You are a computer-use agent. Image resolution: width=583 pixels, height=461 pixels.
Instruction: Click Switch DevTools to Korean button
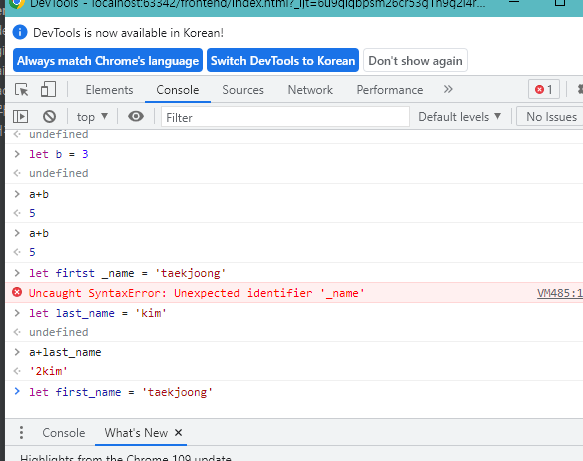pyautogui.click(x=283, y=60)
